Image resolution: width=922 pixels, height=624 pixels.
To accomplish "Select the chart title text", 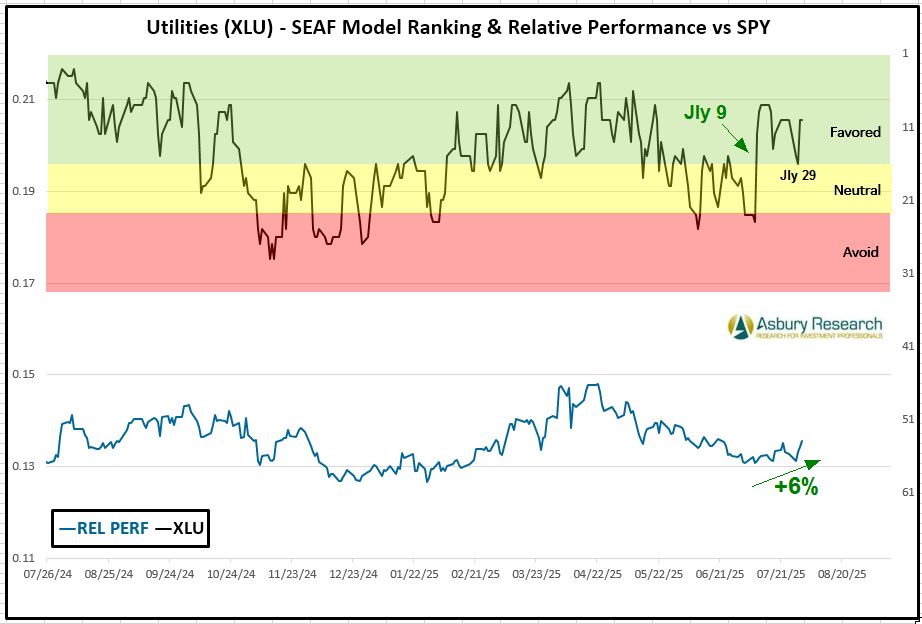I will (459, 27).
